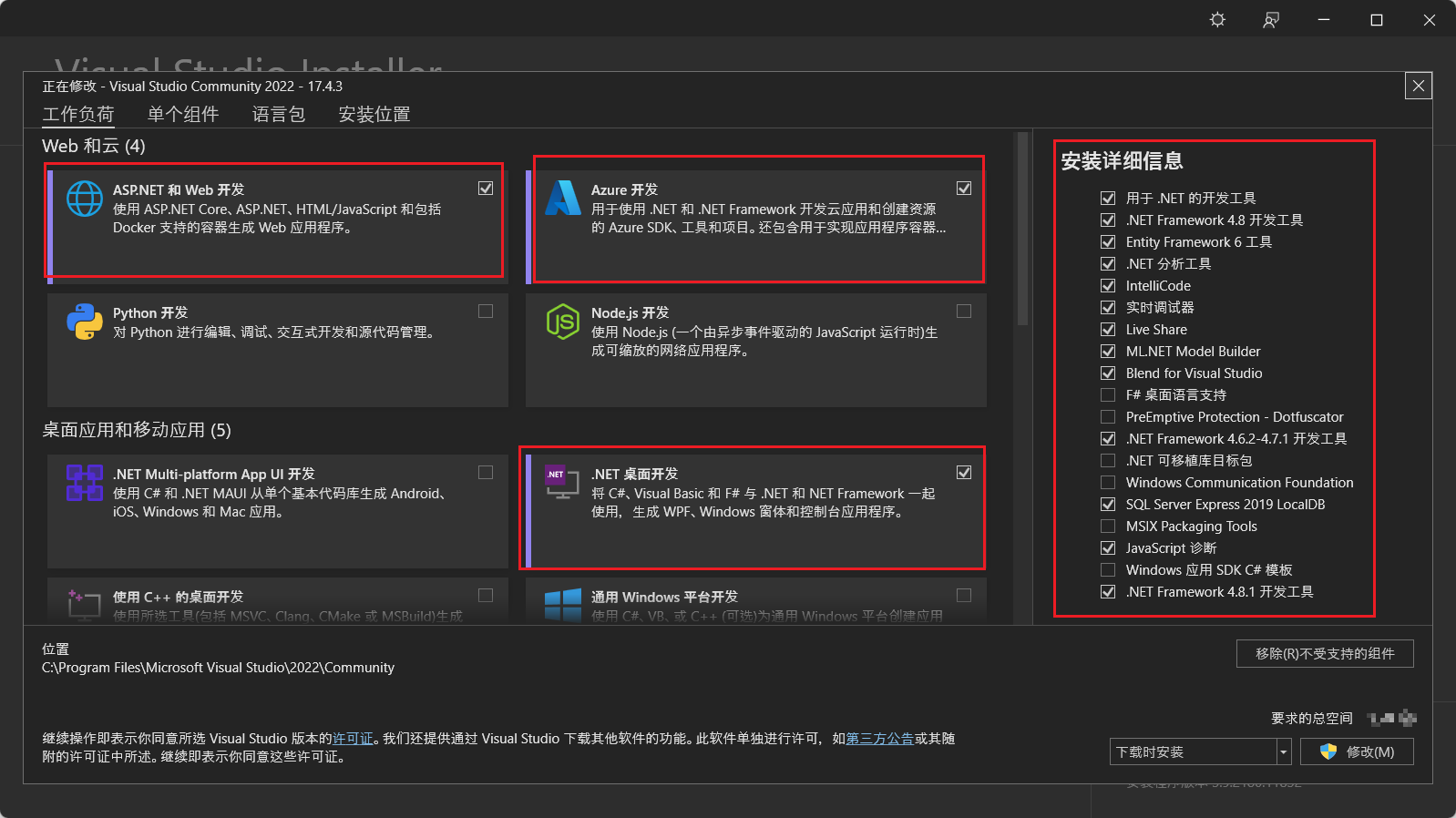
Task: Select the 要求的总空间 label
Action: point(1312,718)
